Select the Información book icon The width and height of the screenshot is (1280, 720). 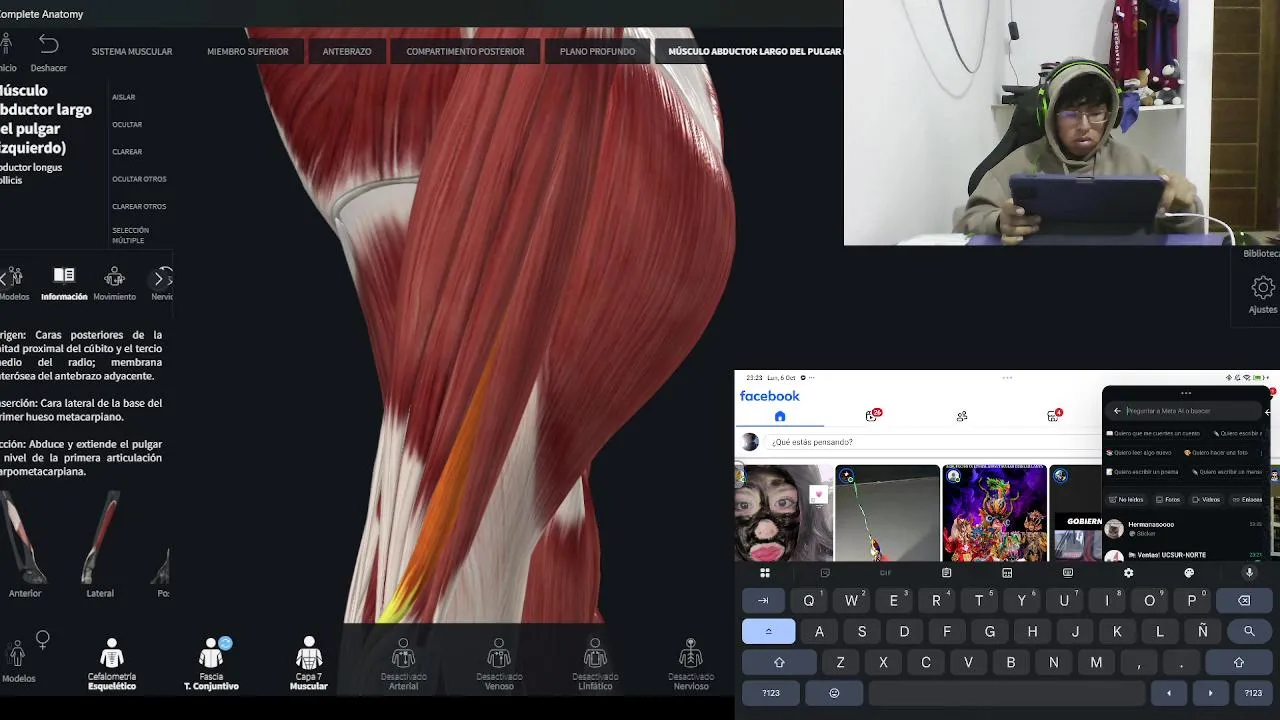pyautogui.click(x=64, y=276)
